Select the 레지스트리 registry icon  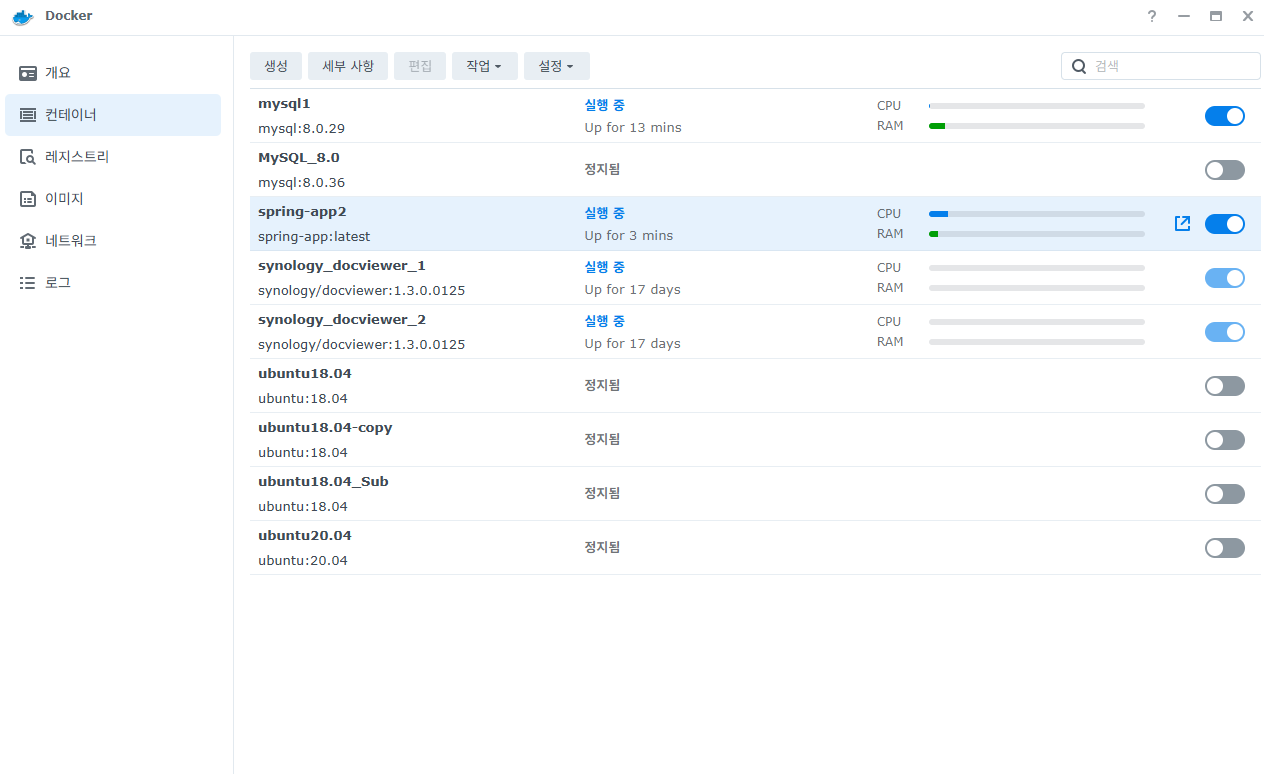(x=28, y=157)
